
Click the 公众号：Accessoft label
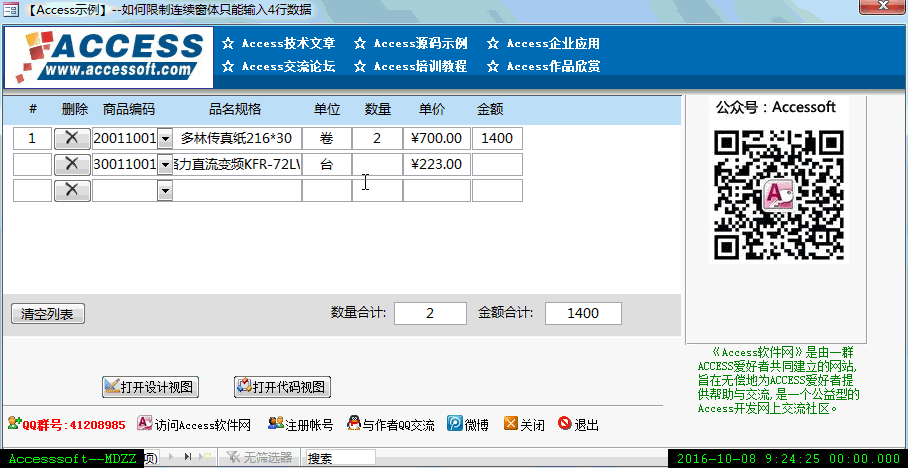776,107
